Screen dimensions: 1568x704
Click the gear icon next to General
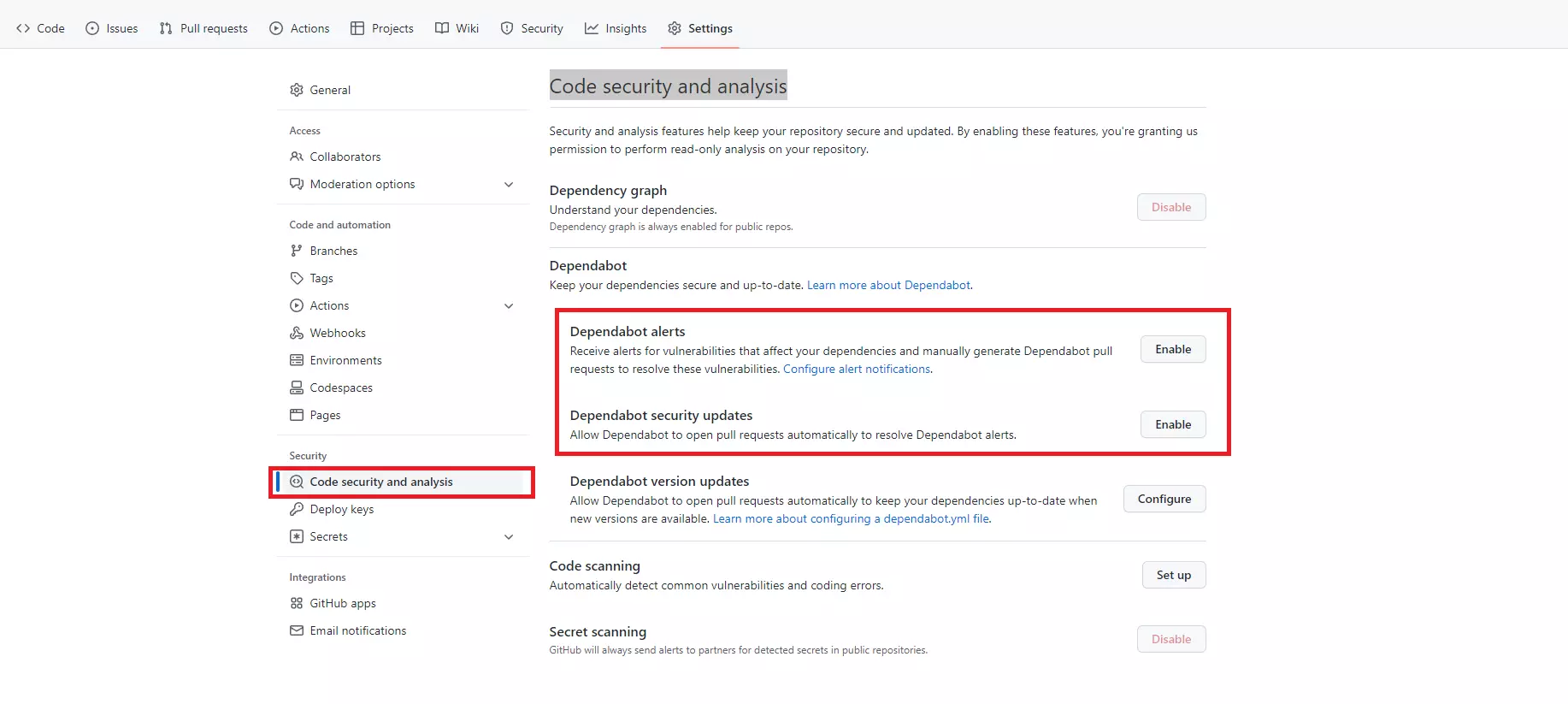[297, 90]
